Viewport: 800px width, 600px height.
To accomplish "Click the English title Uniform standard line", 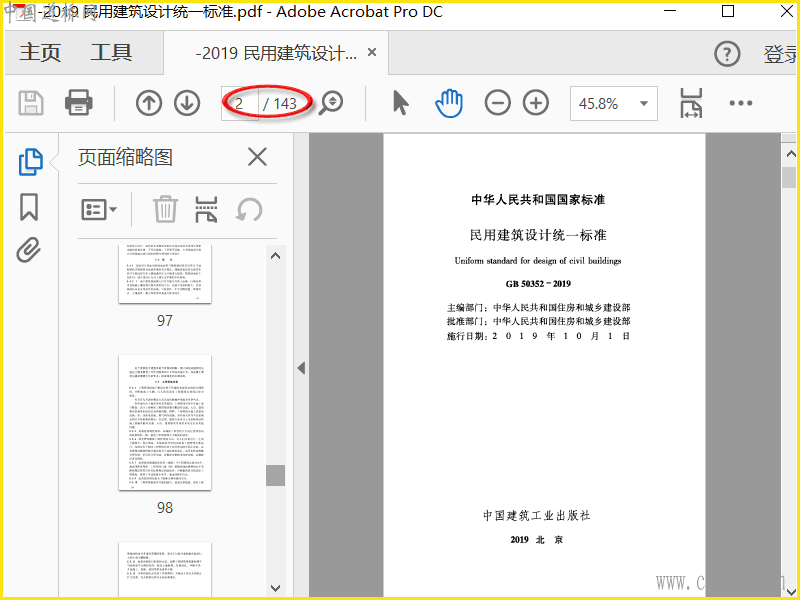I will coord(538,261).
